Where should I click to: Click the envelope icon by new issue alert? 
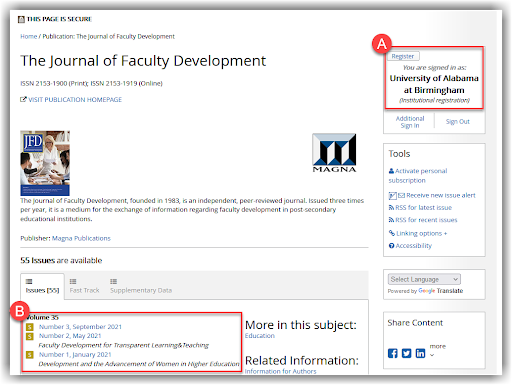(401, 195)
